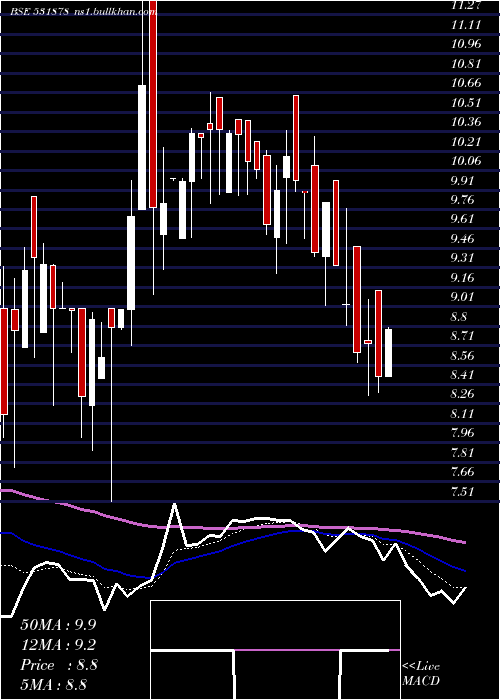Select the 10.06 price level label
The image size is (500, 700).
click(x=466, y=161)
